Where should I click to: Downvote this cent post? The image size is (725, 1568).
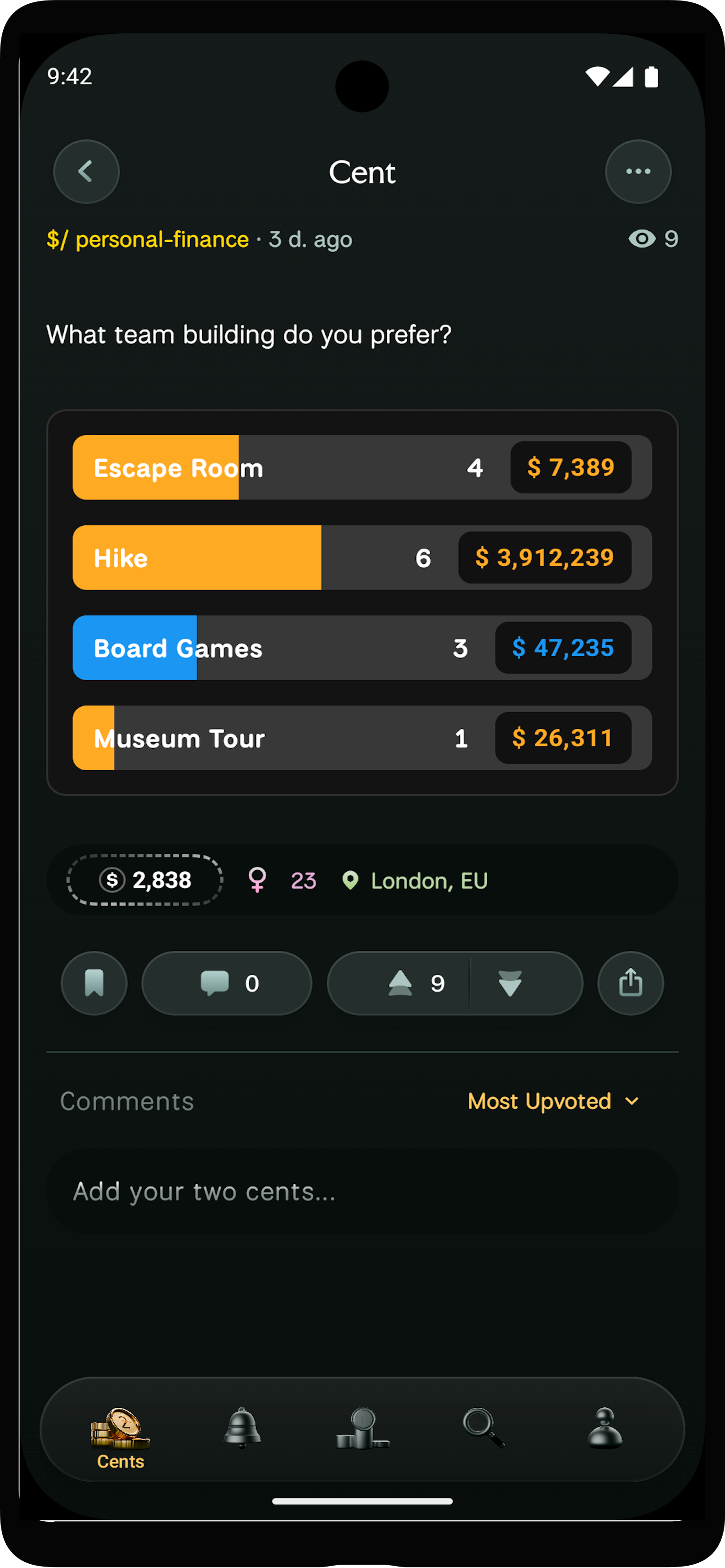pyautogui.click(x=510, y=983)
